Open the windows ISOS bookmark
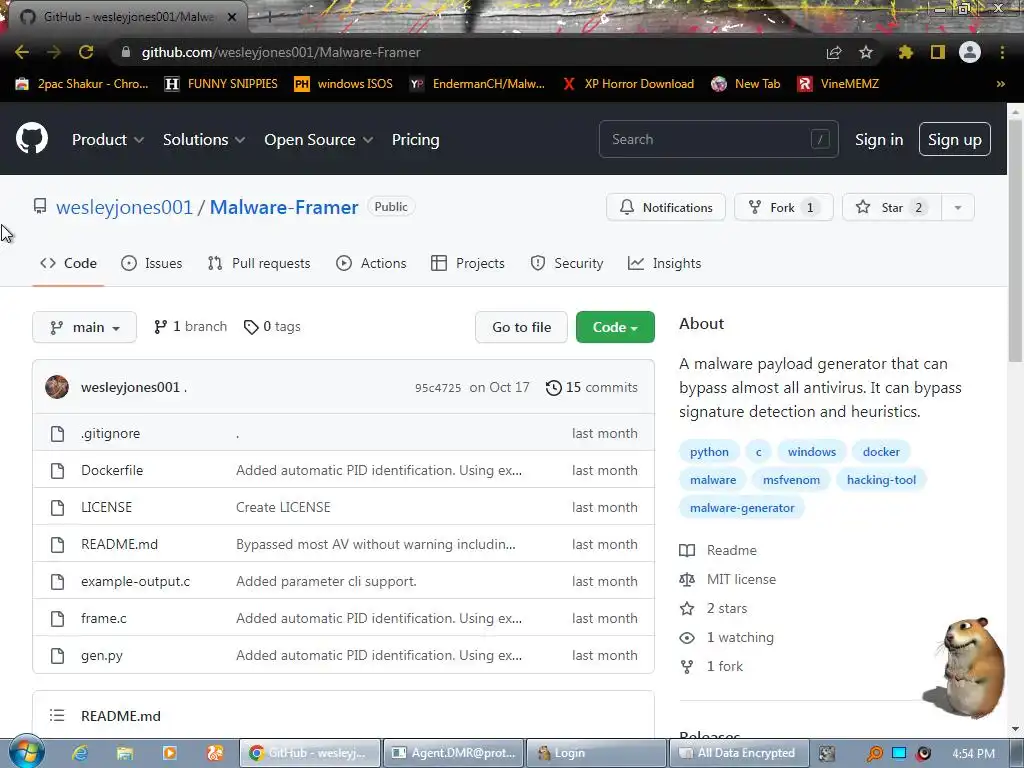 click(x=344, y=84)
